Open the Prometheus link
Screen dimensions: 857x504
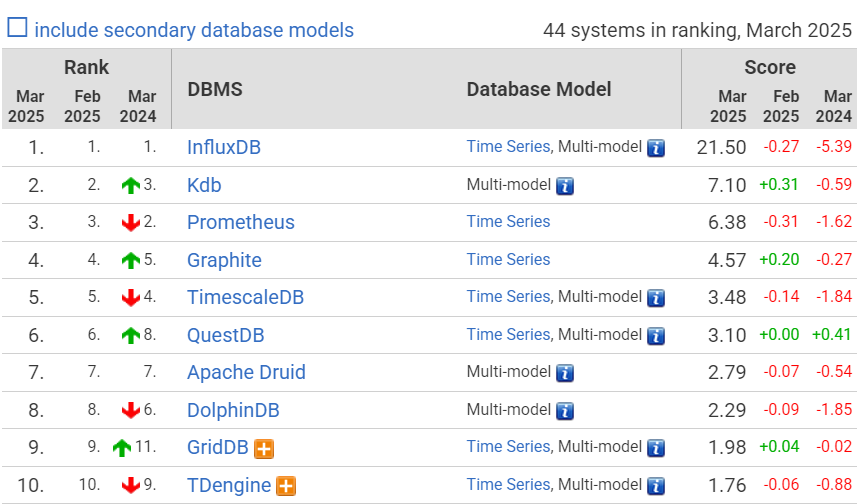tap(240, 222)
